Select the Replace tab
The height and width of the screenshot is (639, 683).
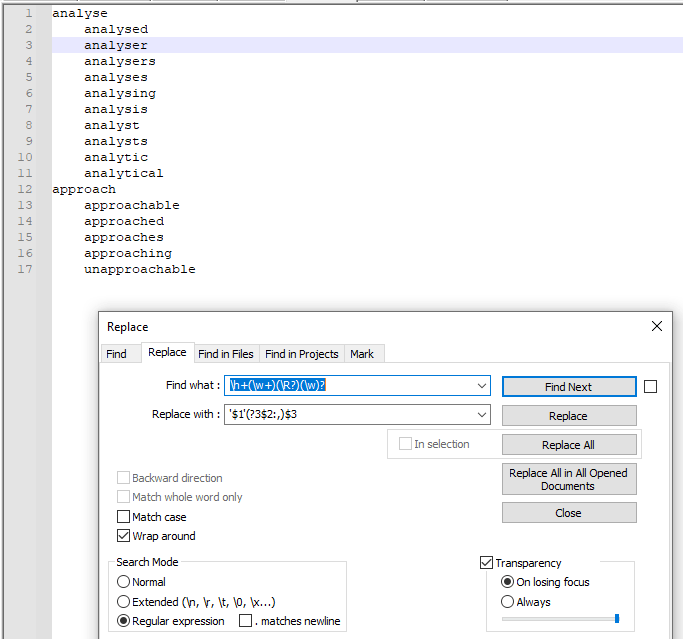tap(167, 352)
